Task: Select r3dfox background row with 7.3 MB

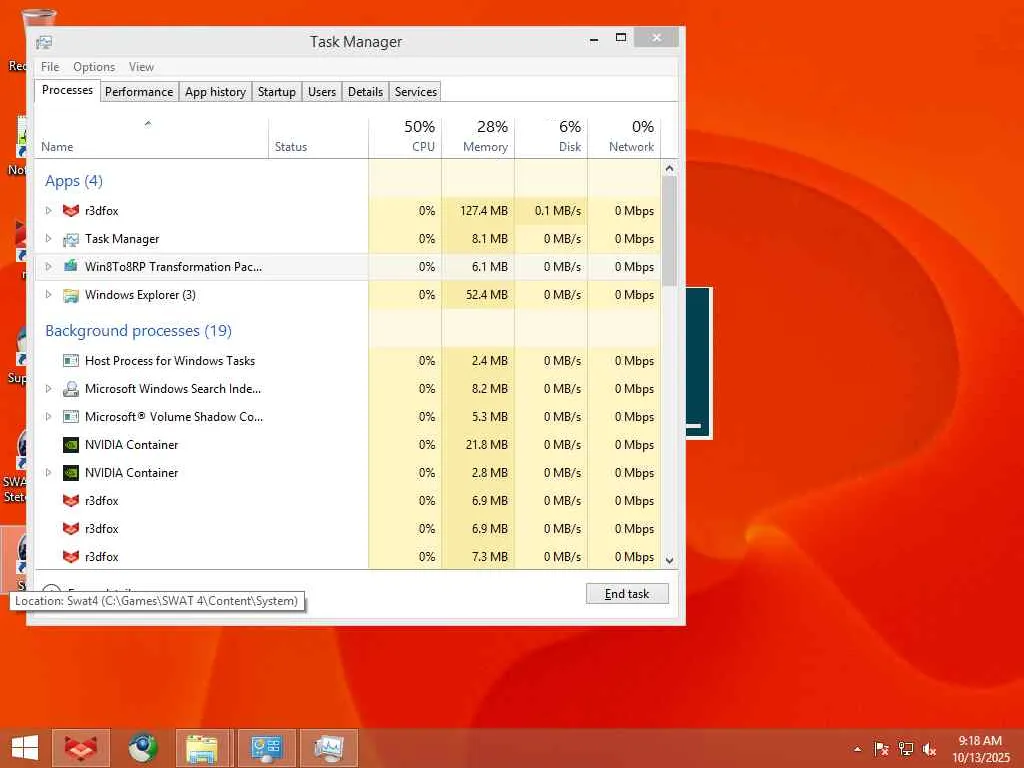Action: [x=347, y=556]
